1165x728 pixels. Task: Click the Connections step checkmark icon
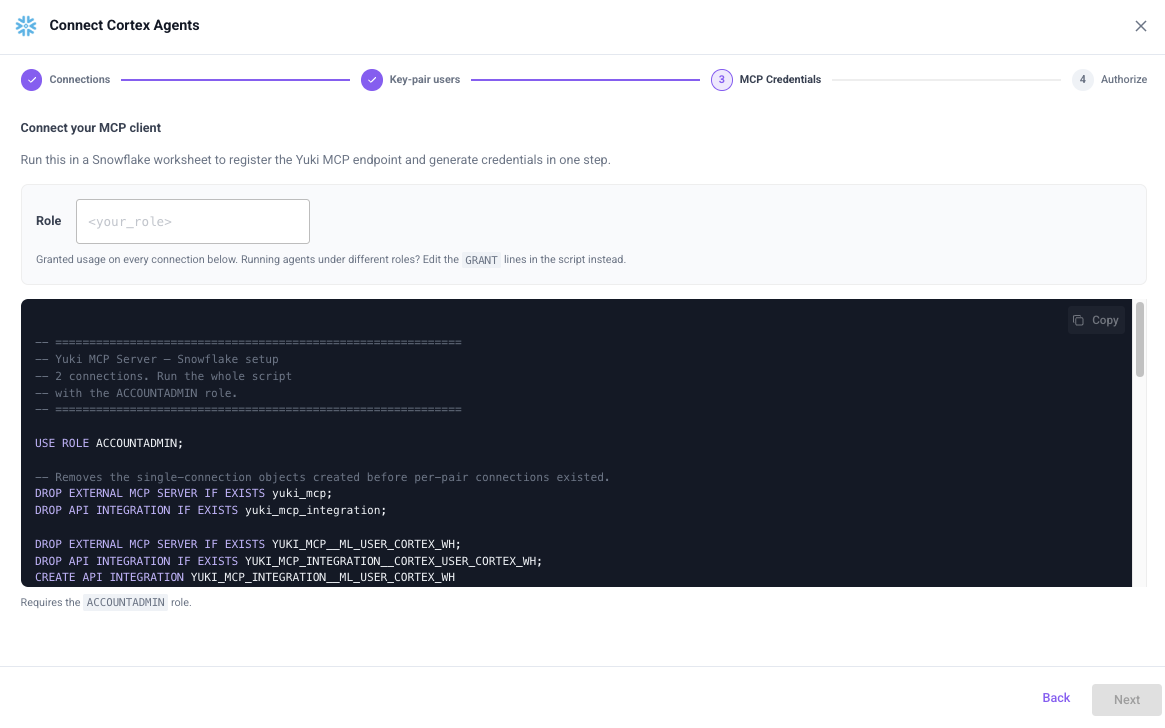(31, 79)
